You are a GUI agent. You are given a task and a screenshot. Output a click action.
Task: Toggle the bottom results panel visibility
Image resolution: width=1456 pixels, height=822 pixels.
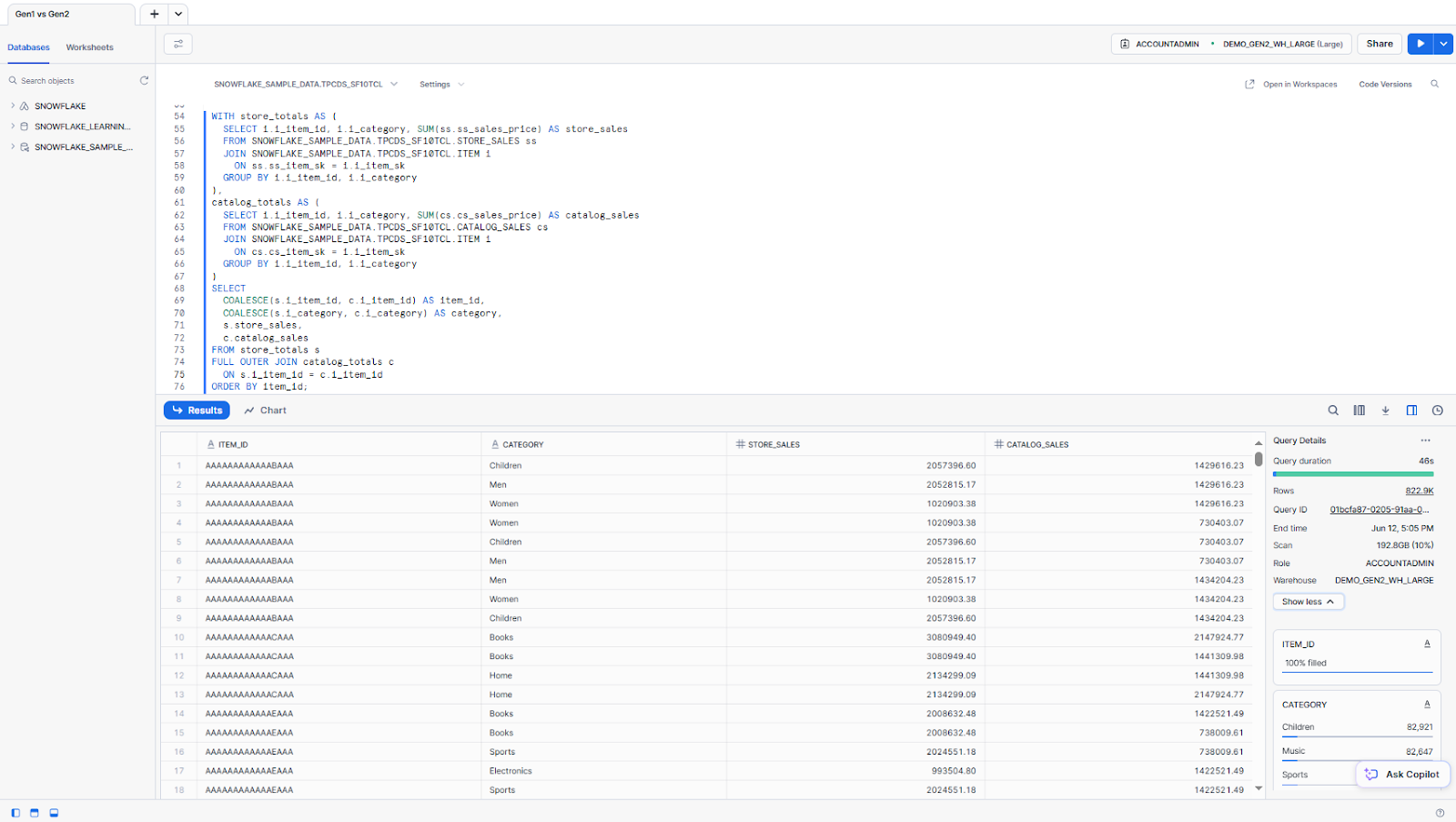54,813
